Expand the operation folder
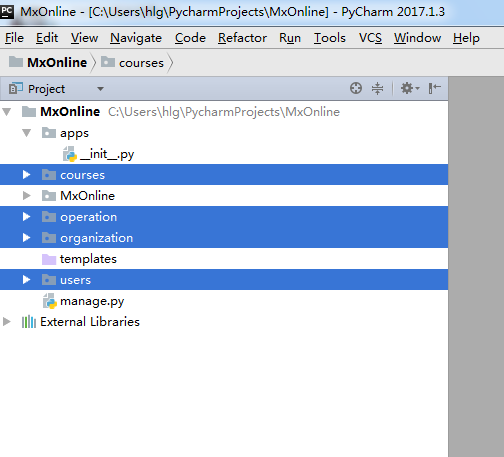 pyautogui.click(x=26, y=217)
